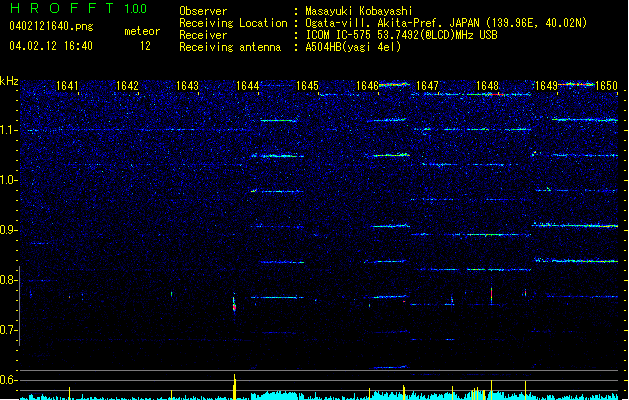Screen dimensions: 629x400
Task: Click the 0.9 kHz frequency label
Action: (x=8, y=230)
